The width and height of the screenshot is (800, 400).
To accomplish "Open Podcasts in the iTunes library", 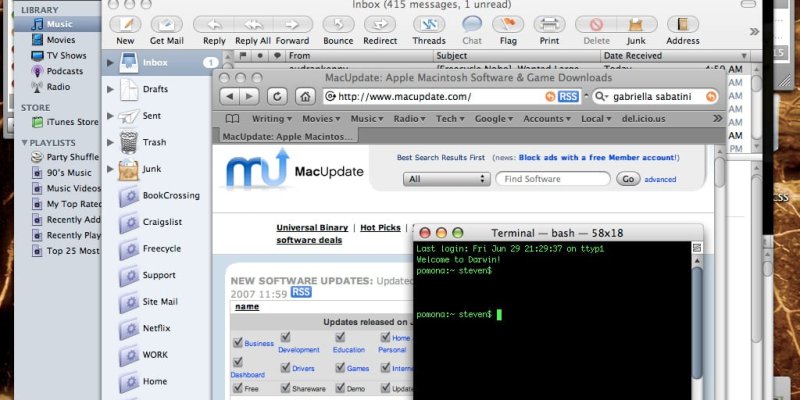I will click(x=66, y=71).
